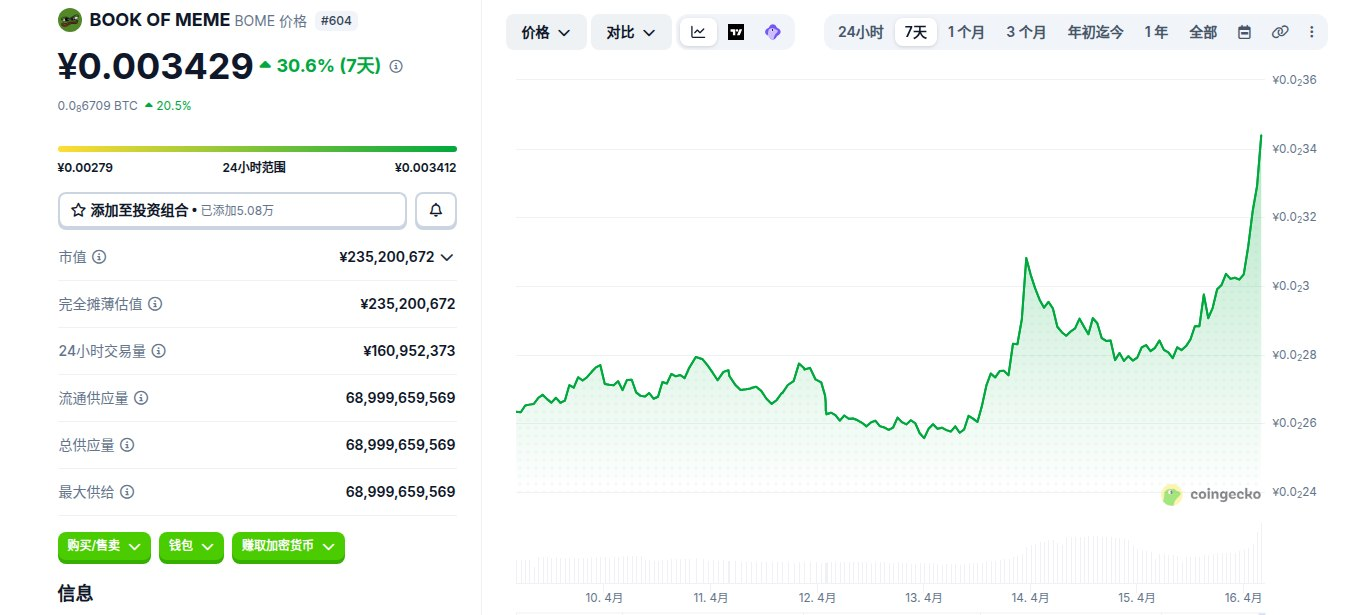Click the #604 rank badge
The image size is (1360, 615).
coord(336,20)
